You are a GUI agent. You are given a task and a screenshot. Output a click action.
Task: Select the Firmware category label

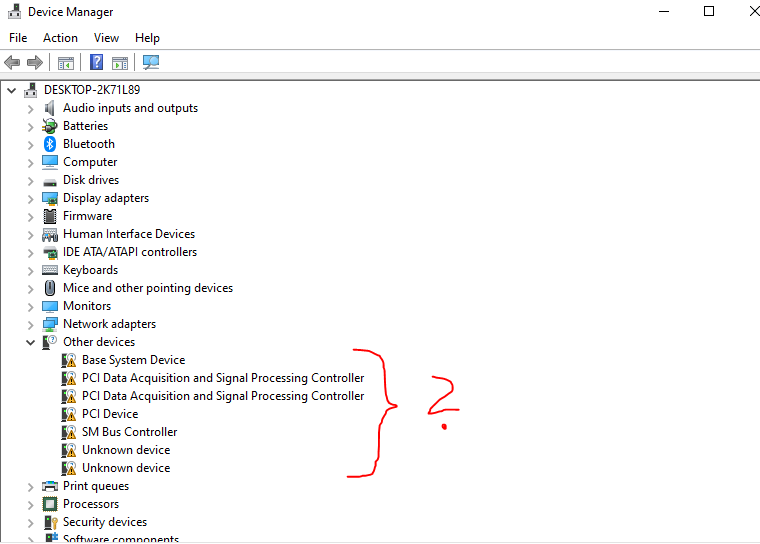87,216
